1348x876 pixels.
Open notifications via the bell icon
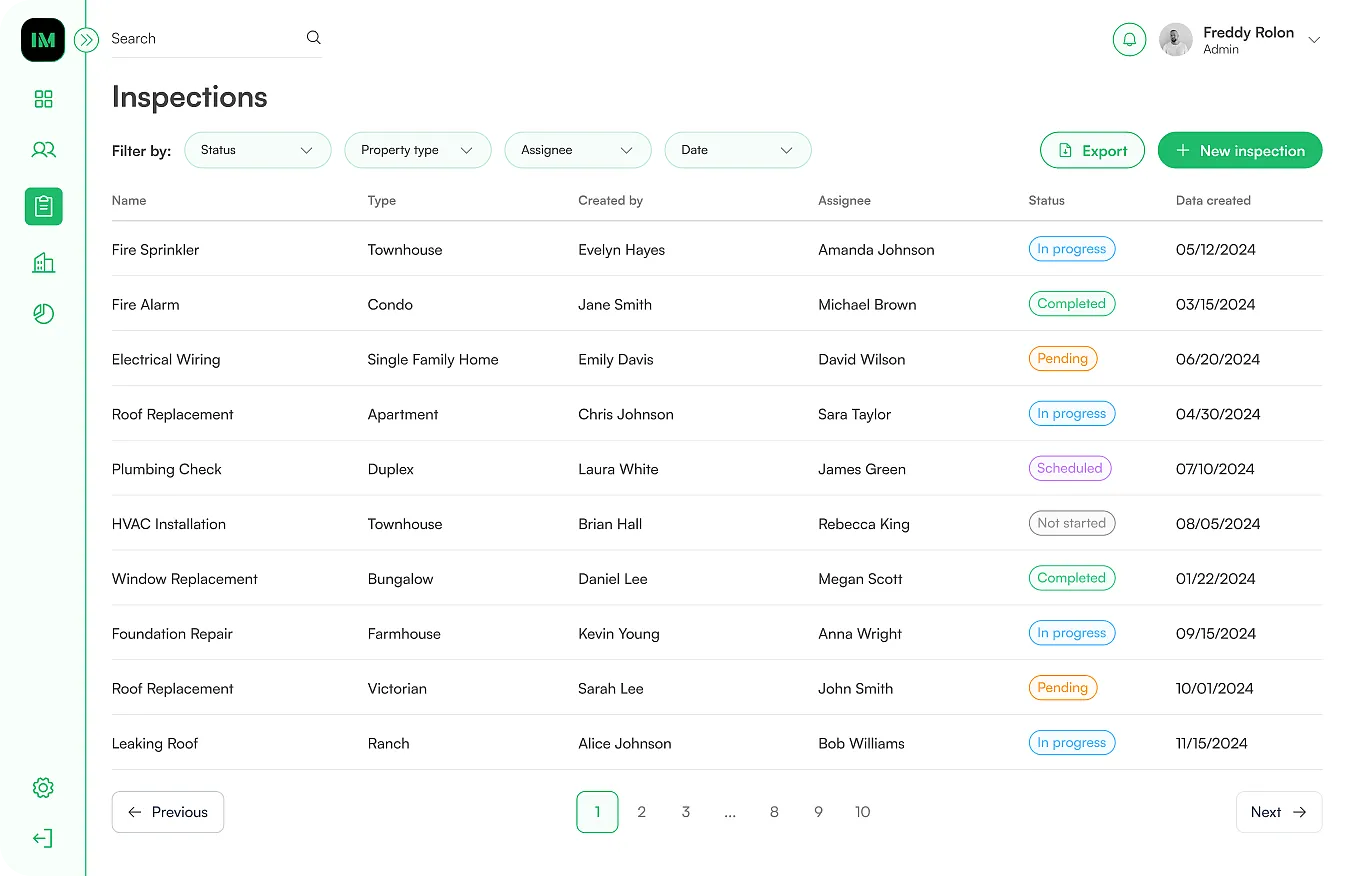(1129, 39)
